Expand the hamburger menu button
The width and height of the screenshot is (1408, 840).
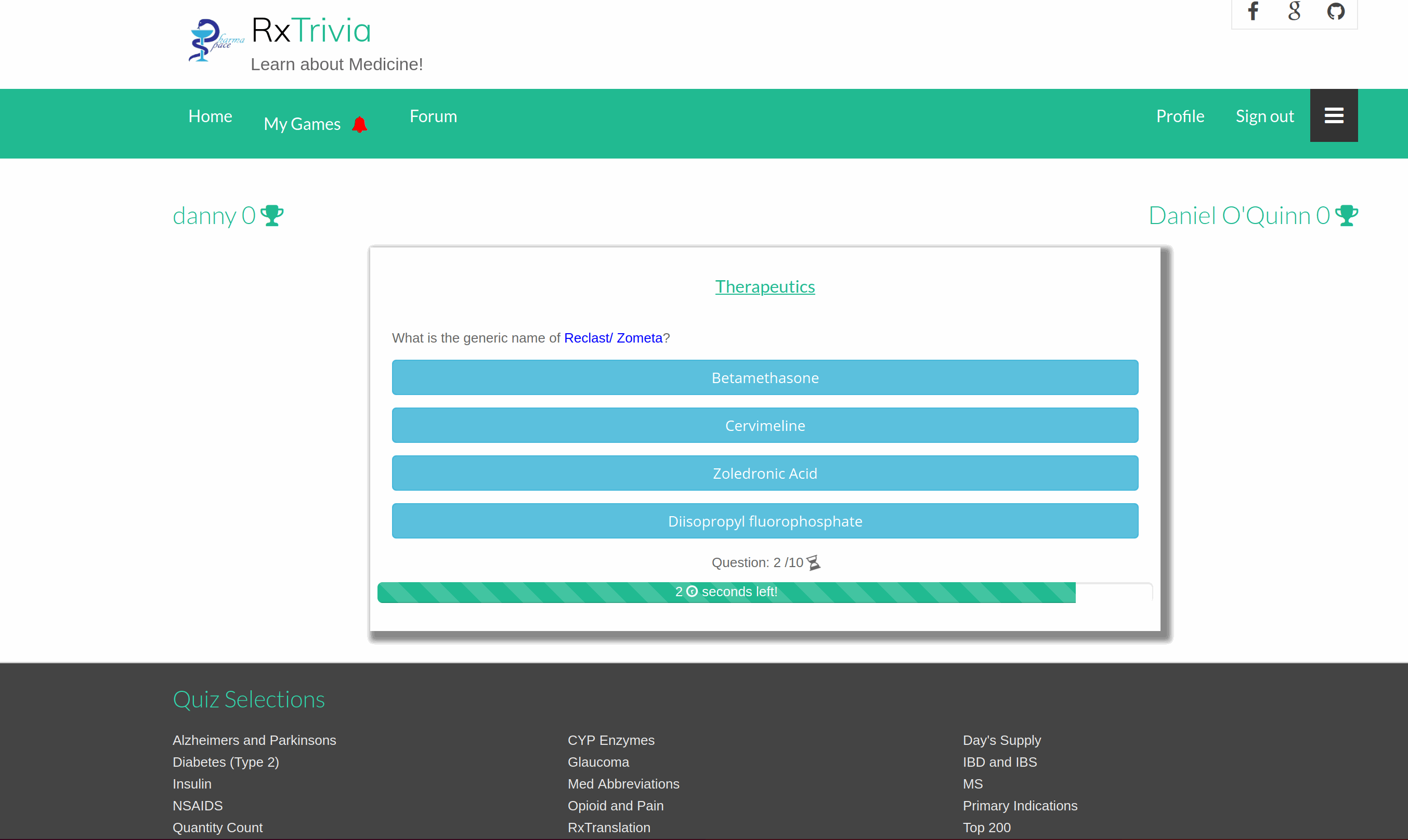[x=1333, y=115]
